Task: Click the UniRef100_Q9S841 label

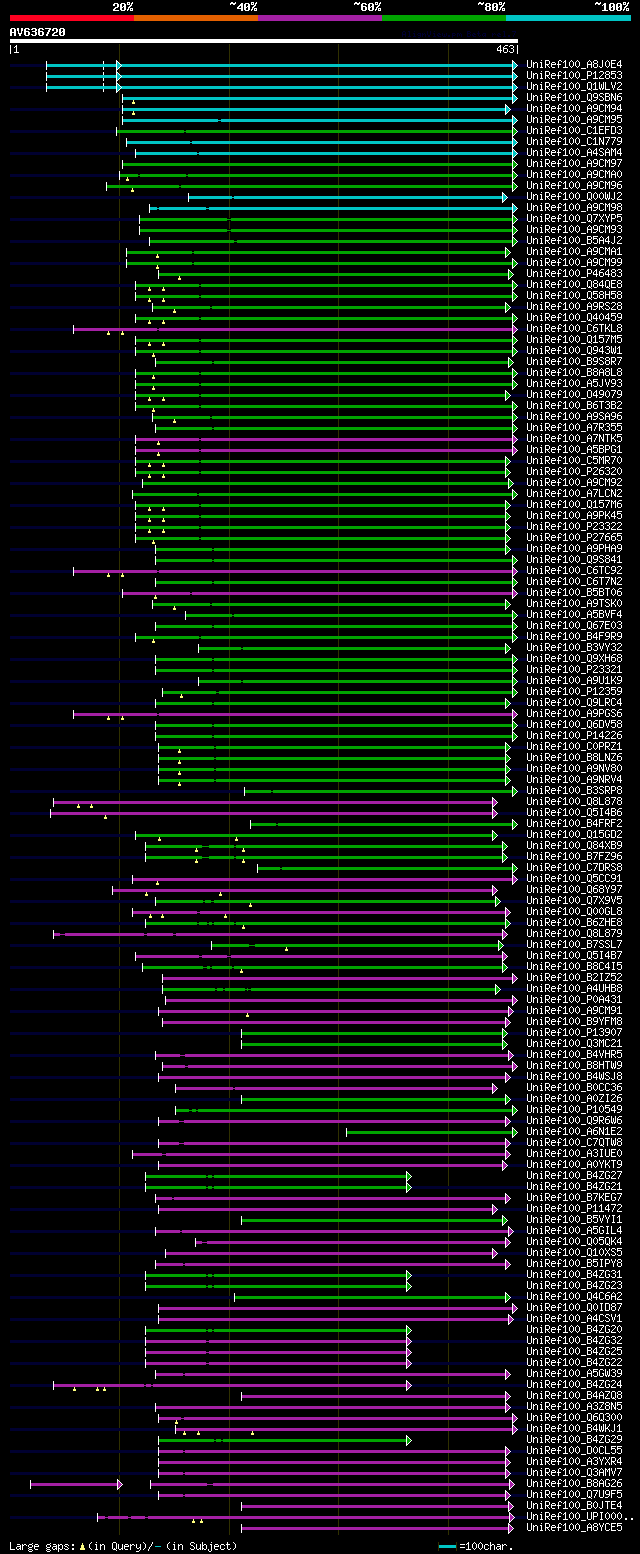Action: coord(574,559)
